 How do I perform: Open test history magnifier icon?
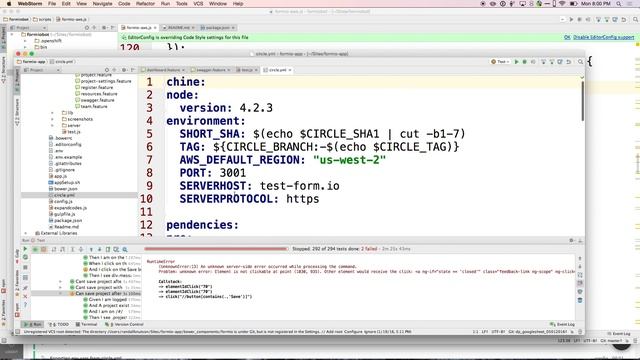[125, 249]
